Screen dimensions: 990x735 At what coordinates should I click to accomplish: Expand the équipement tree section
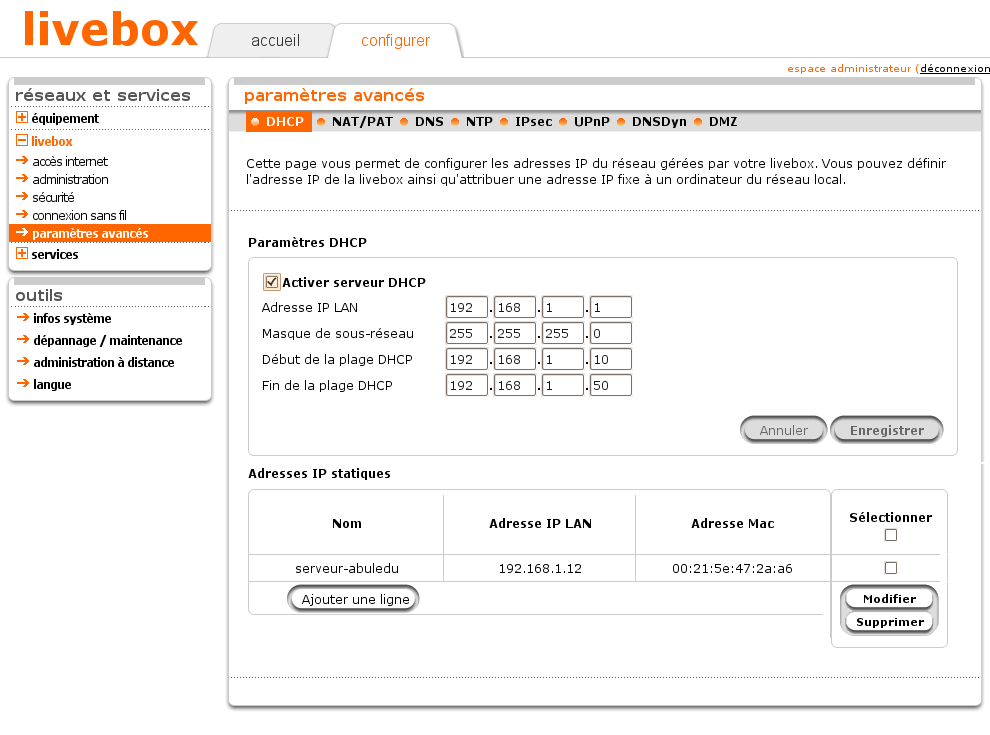point(20,118)
